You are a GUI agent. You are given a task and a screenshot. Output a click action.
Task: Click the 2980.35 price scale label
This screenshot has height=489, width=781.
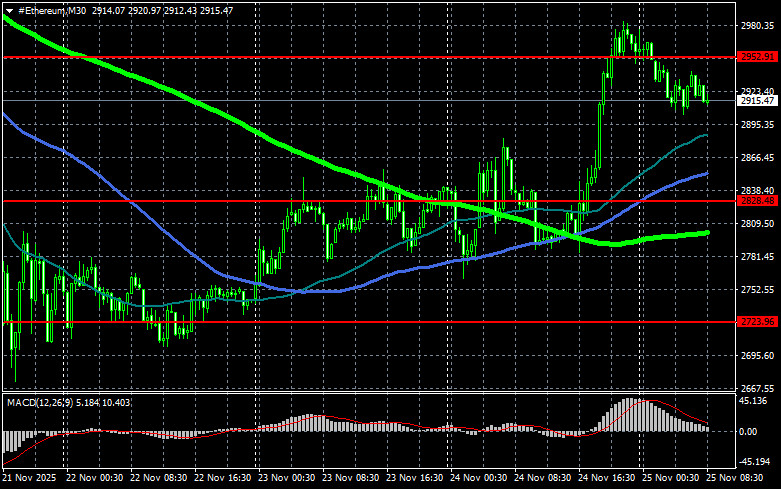[x=757, y=25]
